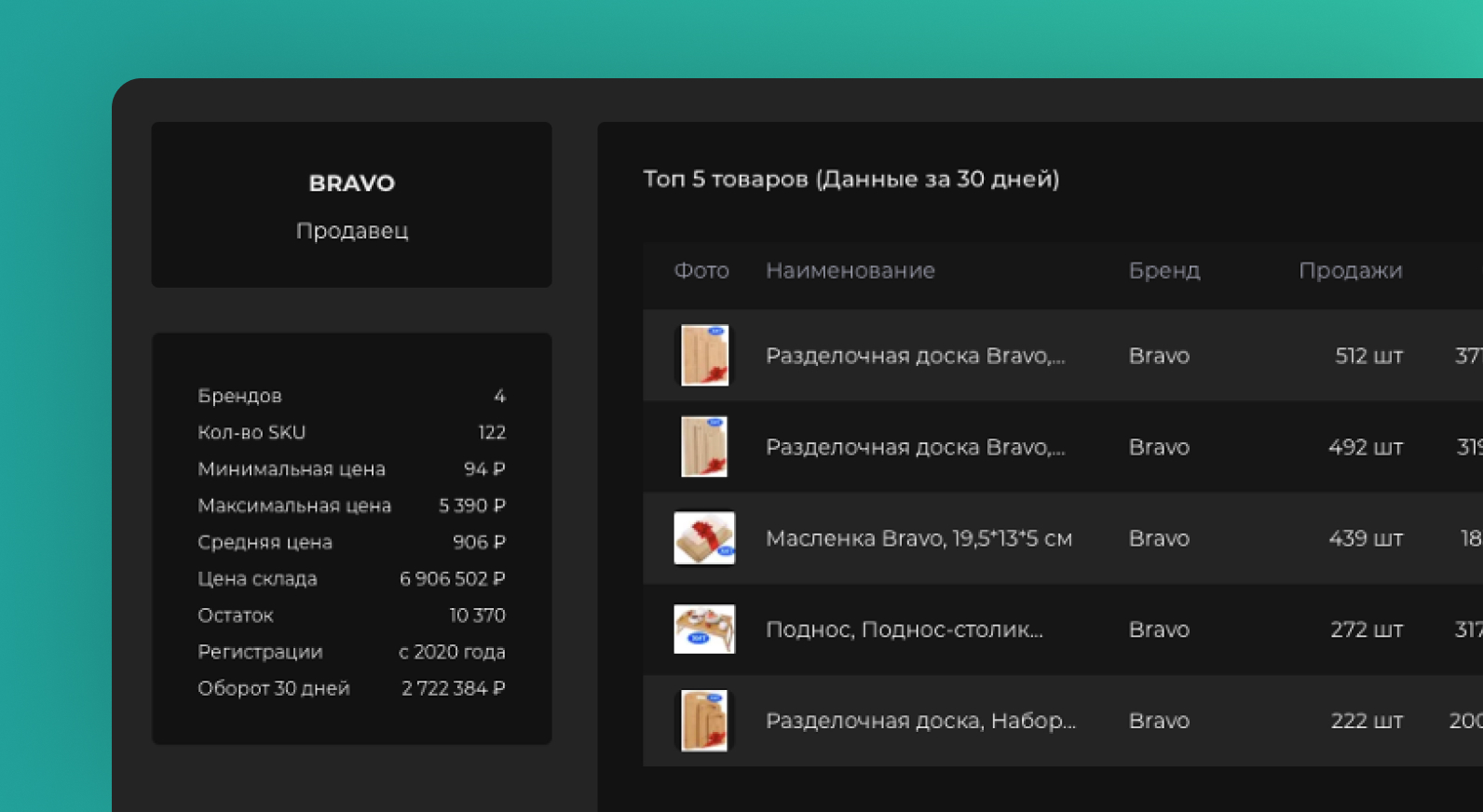Click the Масленка Bravo product photo
This screenshot has width=1483, height=812.
pyautogui.click(x=704, y=537)
